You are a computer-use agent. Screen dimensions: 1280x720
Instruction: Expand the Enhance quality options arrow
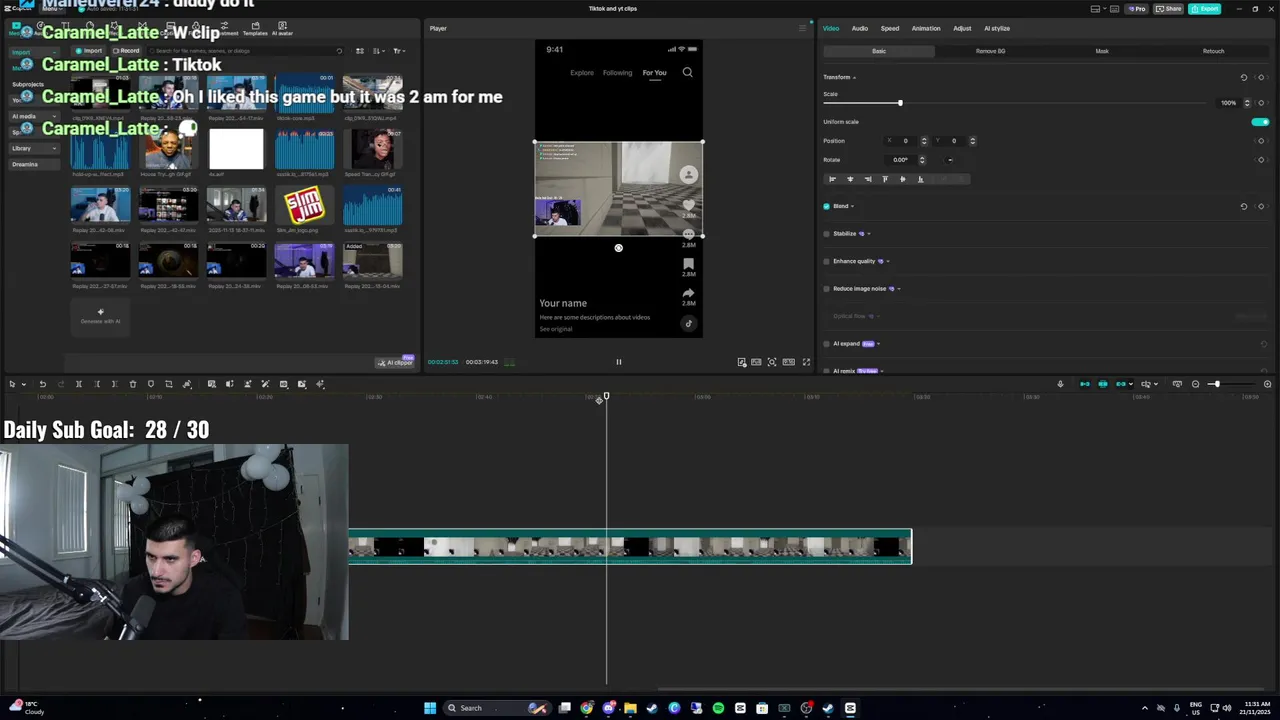[888, 261]
